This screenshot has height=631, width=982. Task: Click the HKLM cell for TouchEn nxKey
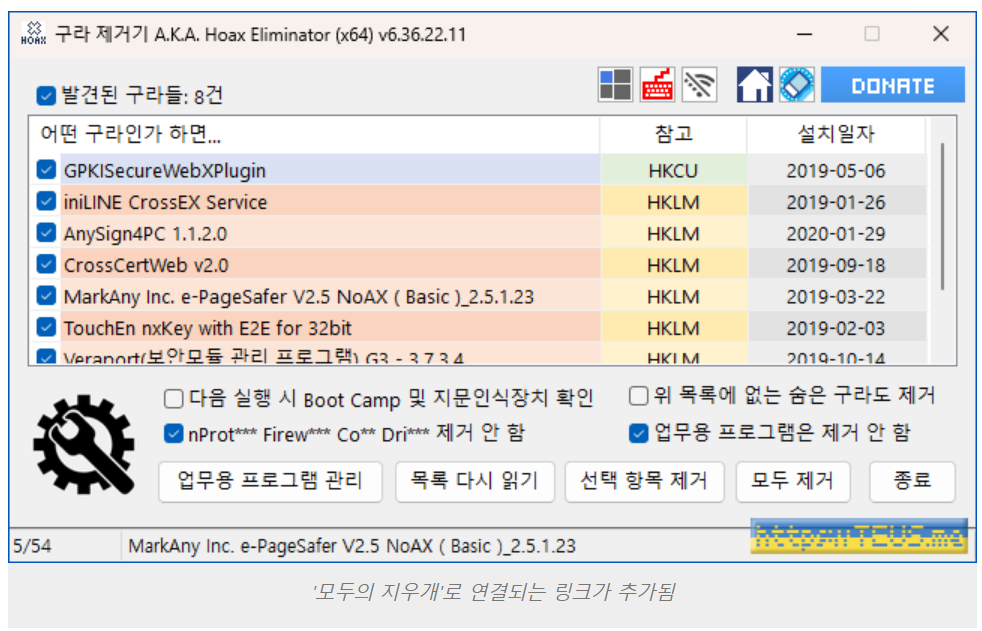(673, 327)
